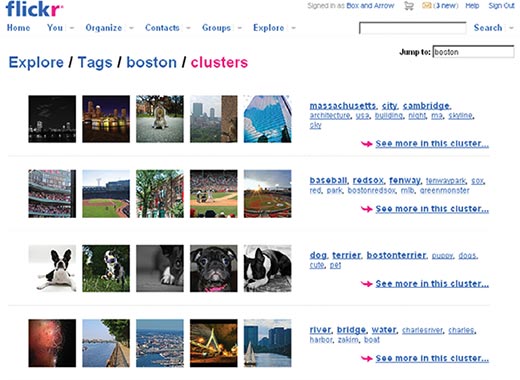The width and height of the screenshot is (520, 380).
Task: Click the Tags breadcrumb link
Action: point(95,63)
